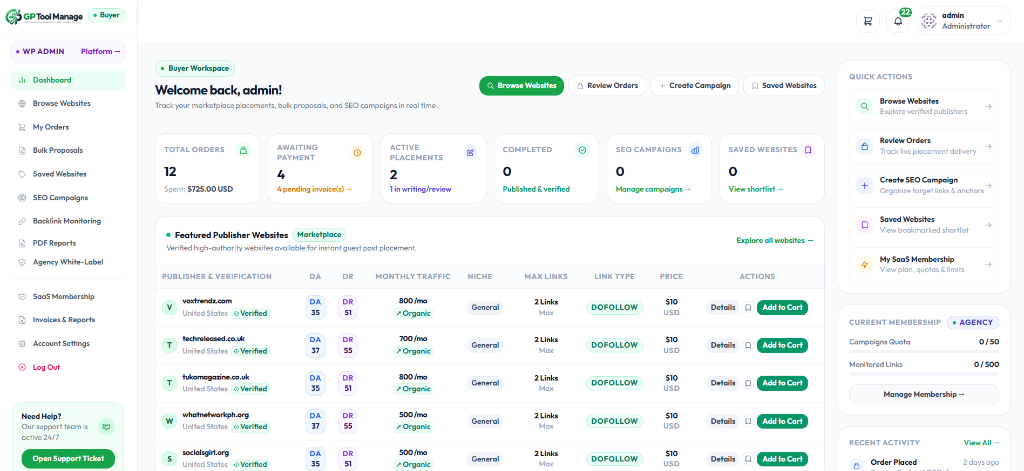Click the green Browse Websites button
This screenshot has width=1024, height=471.
(521, 86)
